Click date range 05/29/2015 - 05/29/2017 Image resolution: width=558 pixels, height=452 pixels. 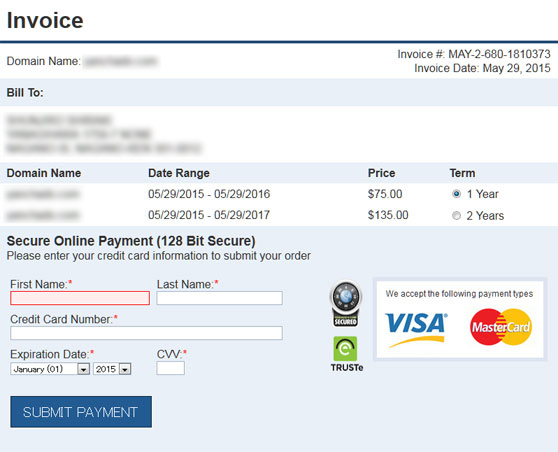pos(209,215)
